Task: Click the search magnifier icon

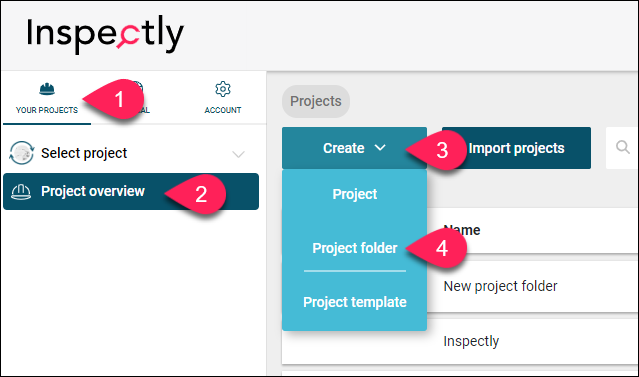Action: point(622,147)
